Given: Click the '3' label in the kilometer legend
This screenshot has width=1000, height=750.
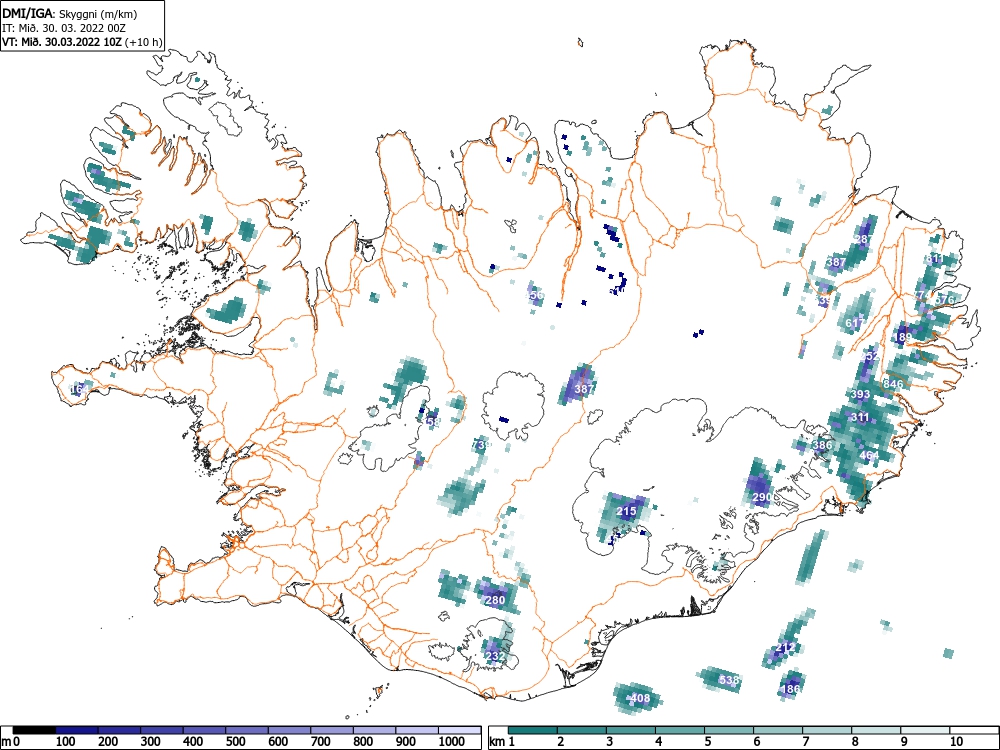Looking at the screenshot, I should tap(610, 741).
